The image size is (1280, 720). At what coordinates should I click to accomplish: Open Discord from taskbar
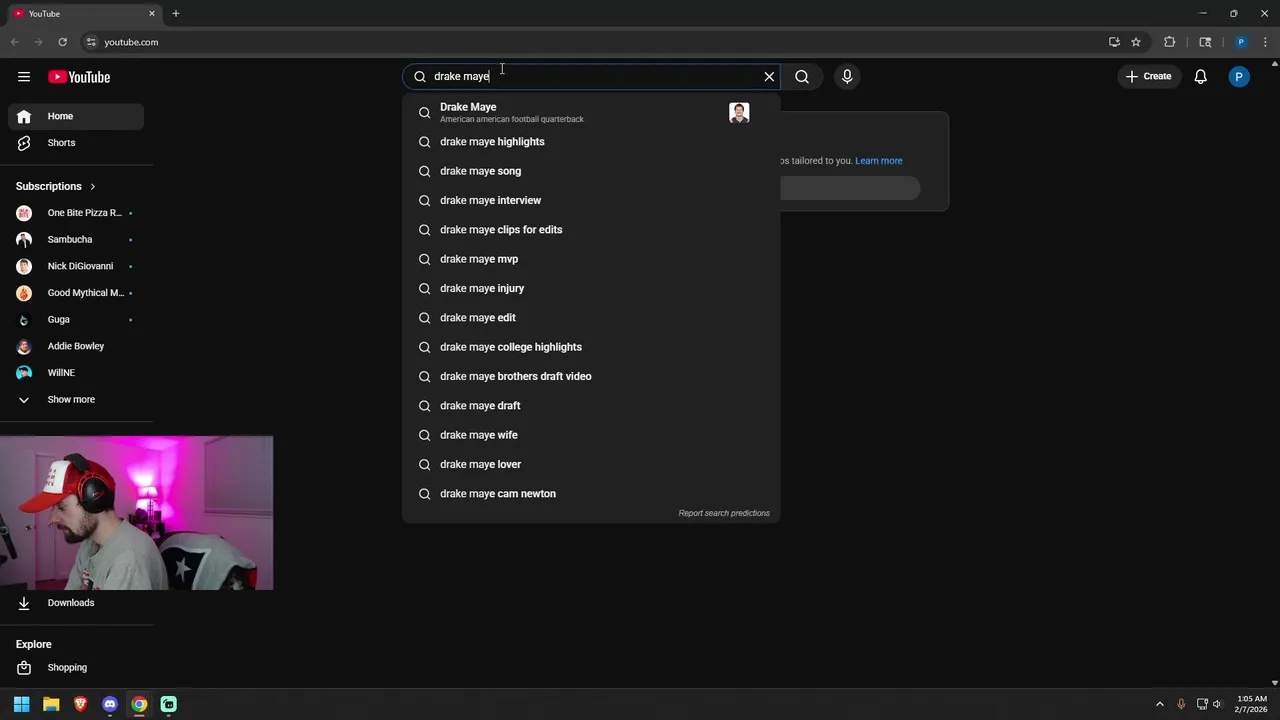(110, 704)
